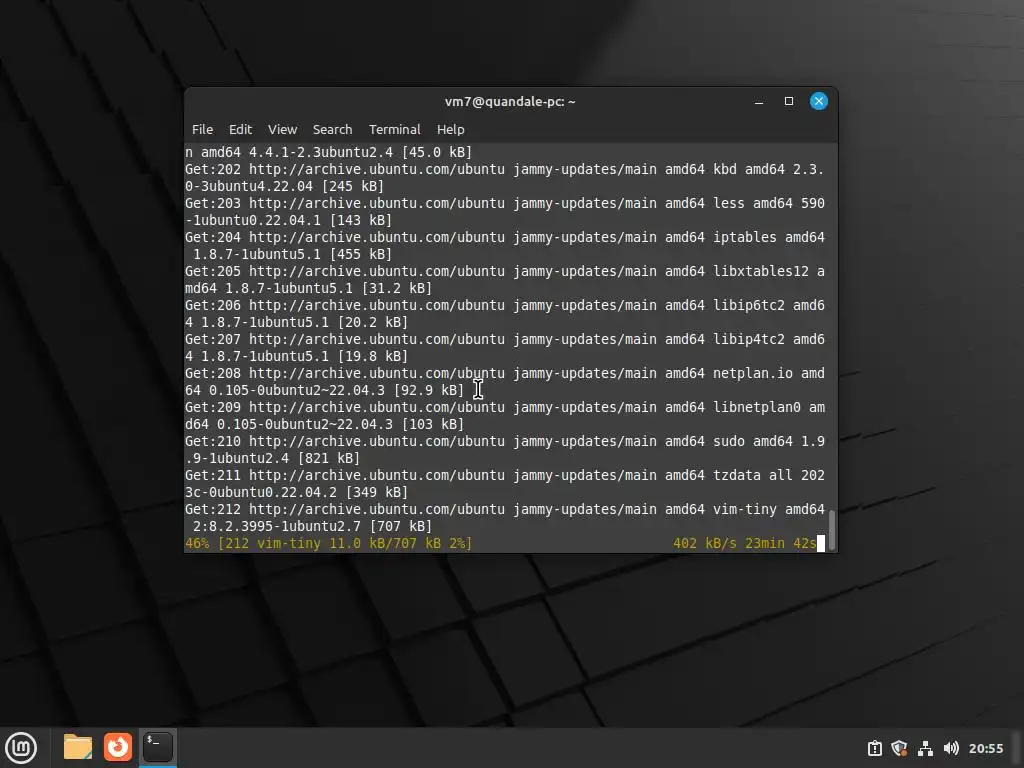Click the Terminal taskbar icon

pyautogui.click(x=157, y=747)
